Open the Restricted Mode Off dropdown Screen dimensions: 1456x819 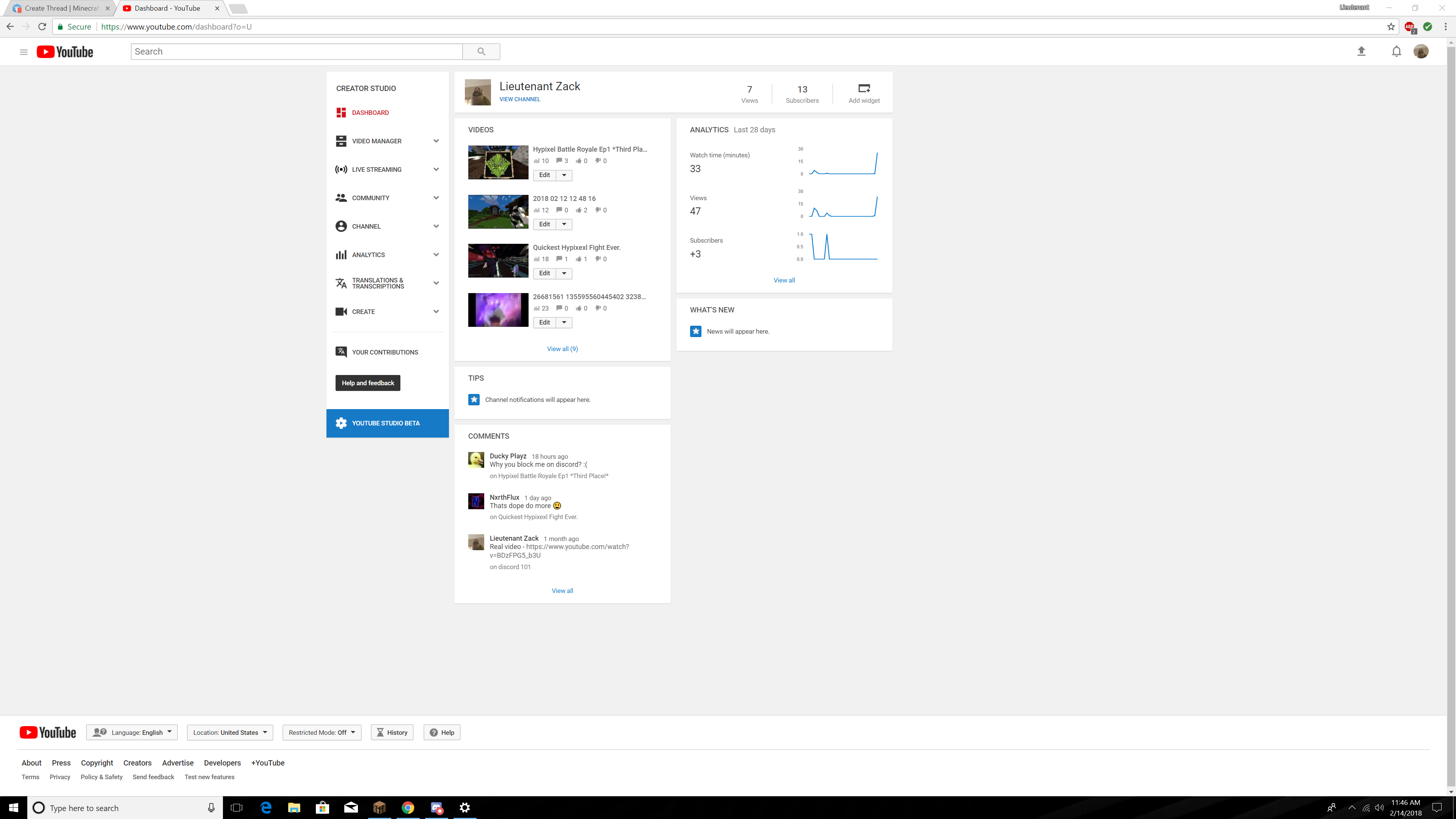(x=322, y=733)
